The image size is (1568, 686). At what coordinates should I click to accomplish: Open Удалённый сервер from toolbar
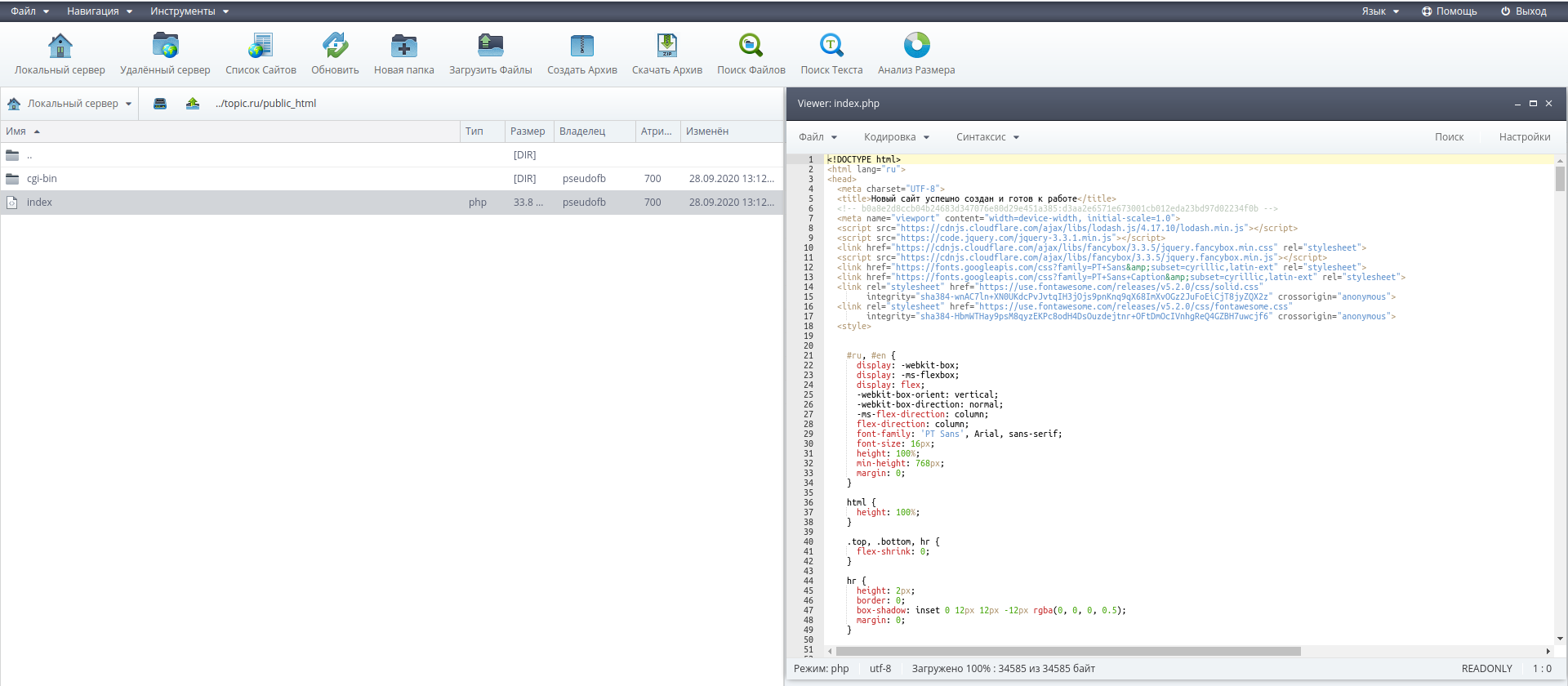click(x=165, y=46)
